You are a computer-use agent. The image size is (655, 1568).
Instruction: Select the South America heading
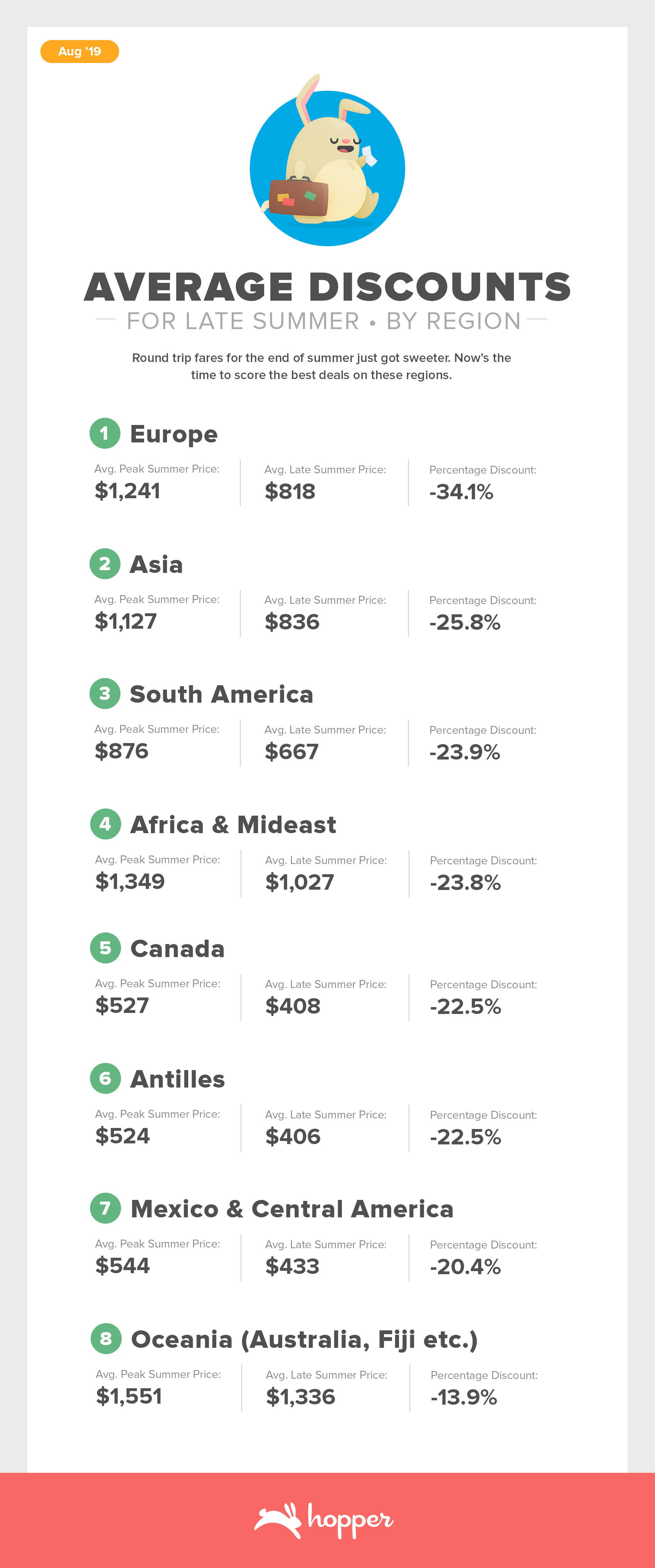pyautogui.click(x=221, y=694)
